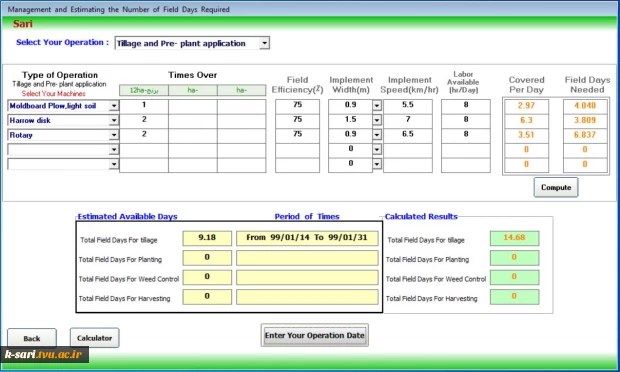This screenshot has height=372, width=620.
Task: Click the planting period of times field
Action: (x=307, y=258)
